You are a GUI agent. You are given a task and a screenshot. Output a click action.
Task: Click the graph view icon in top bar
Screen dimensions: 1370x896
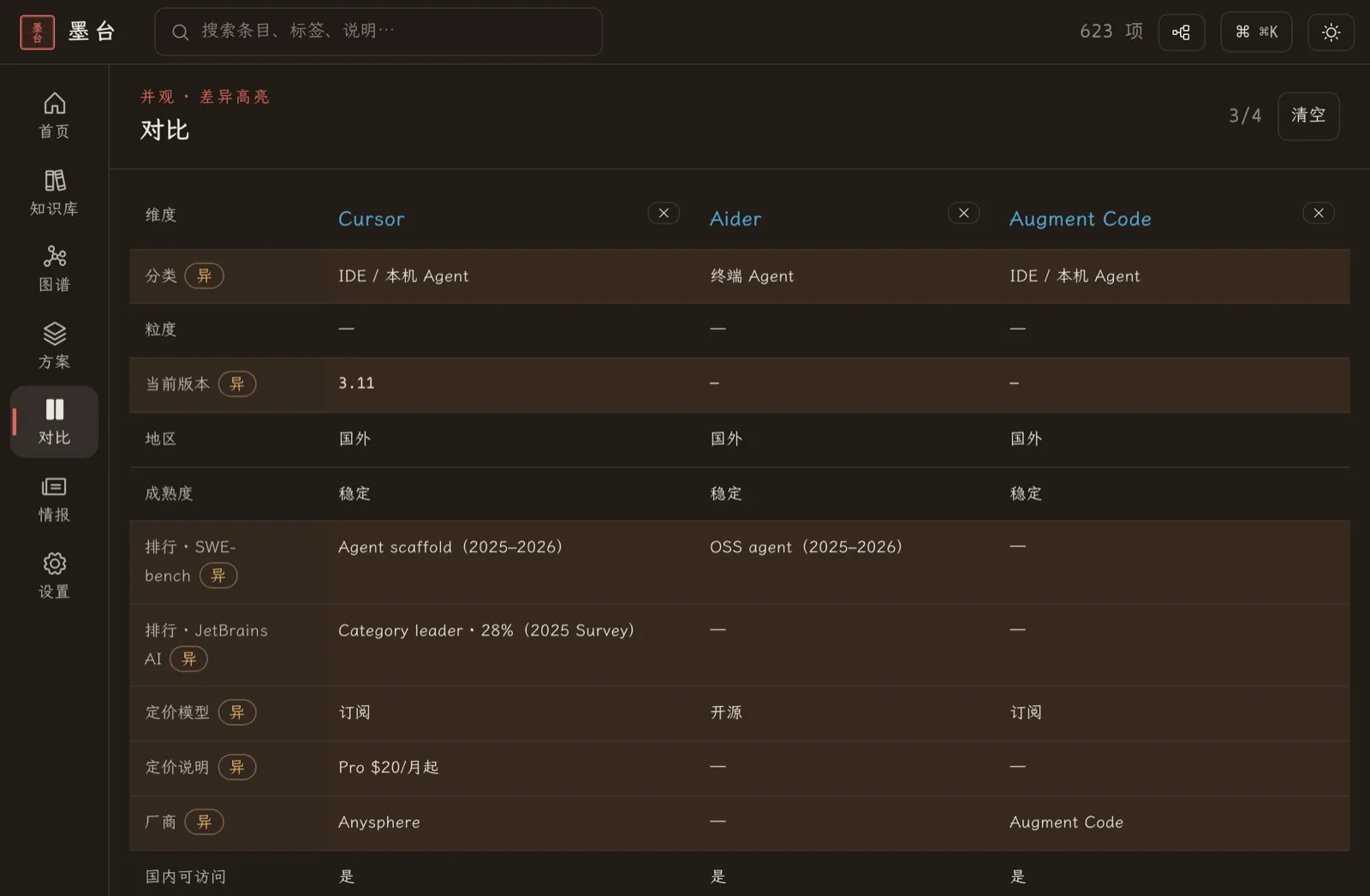[x=1182, y=33]
